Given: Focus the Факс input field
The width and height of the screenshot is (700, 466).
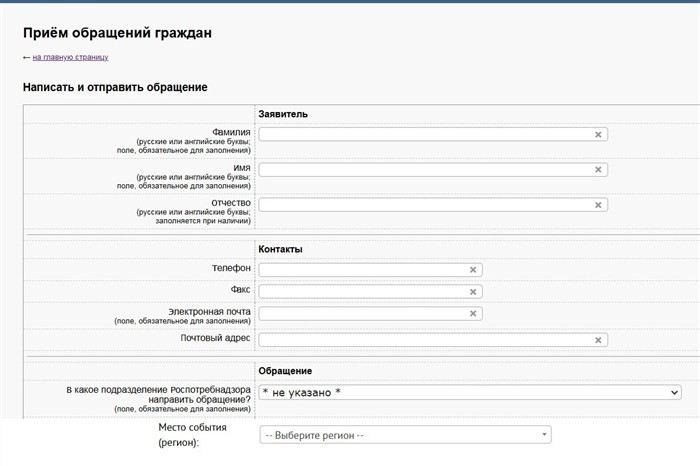Looking at the screenshot, I should point(371,292).
